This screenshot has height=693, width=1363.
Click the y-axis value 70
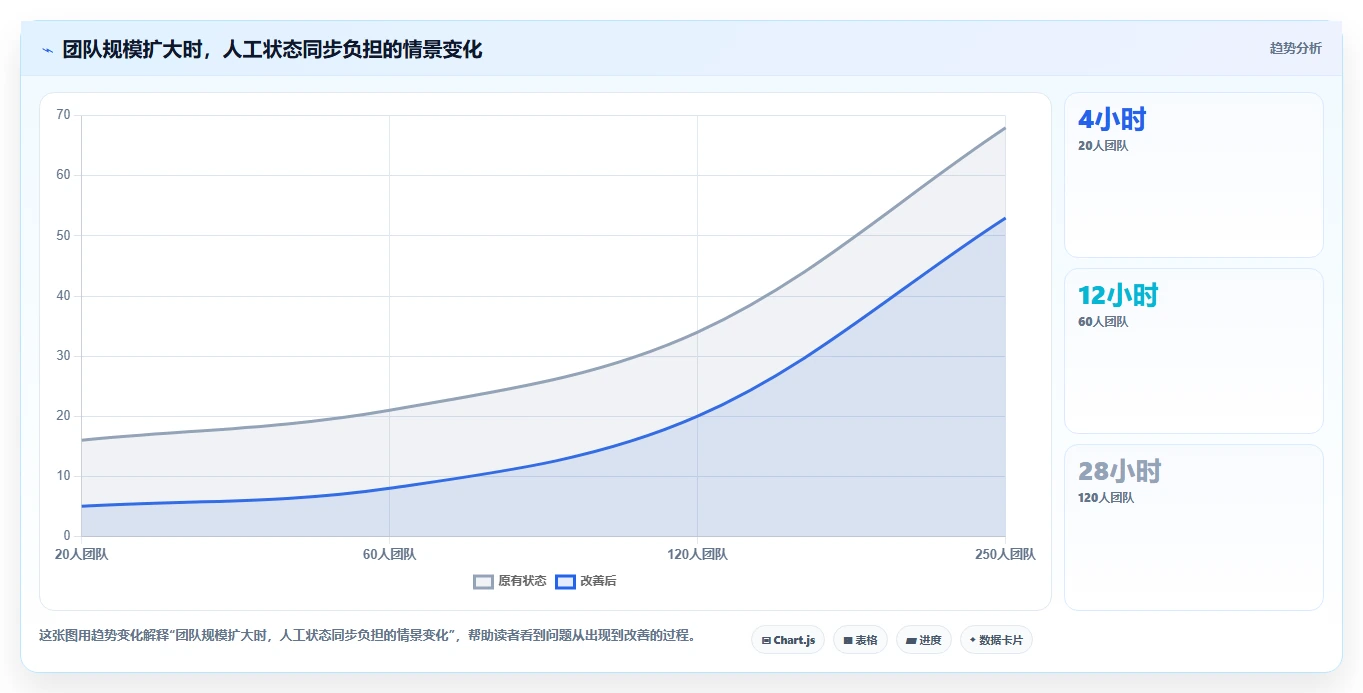63,115
